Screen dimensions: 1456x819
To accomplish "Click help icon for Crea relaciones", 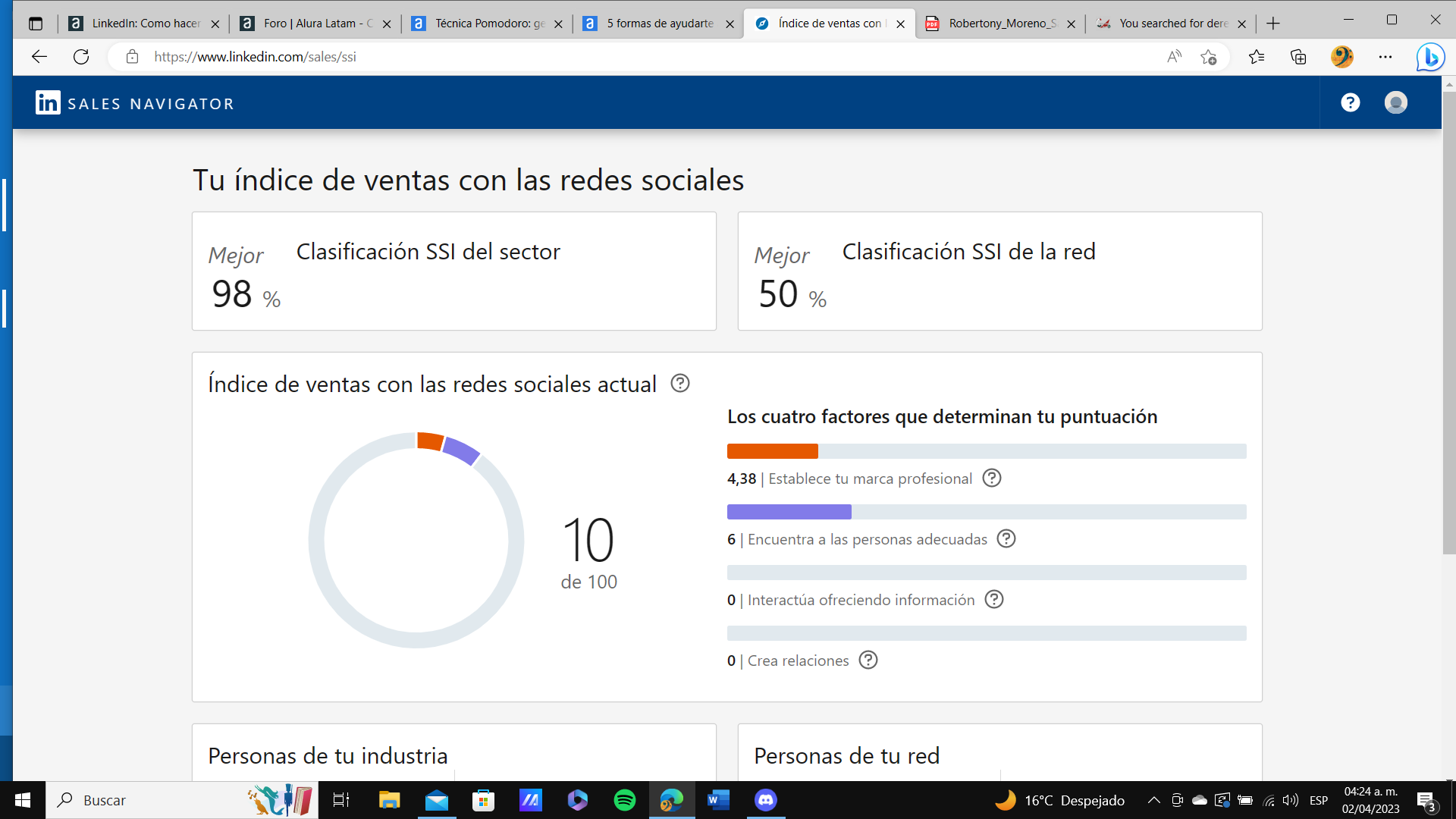I will pyautogui.click(x=868, y=660).
